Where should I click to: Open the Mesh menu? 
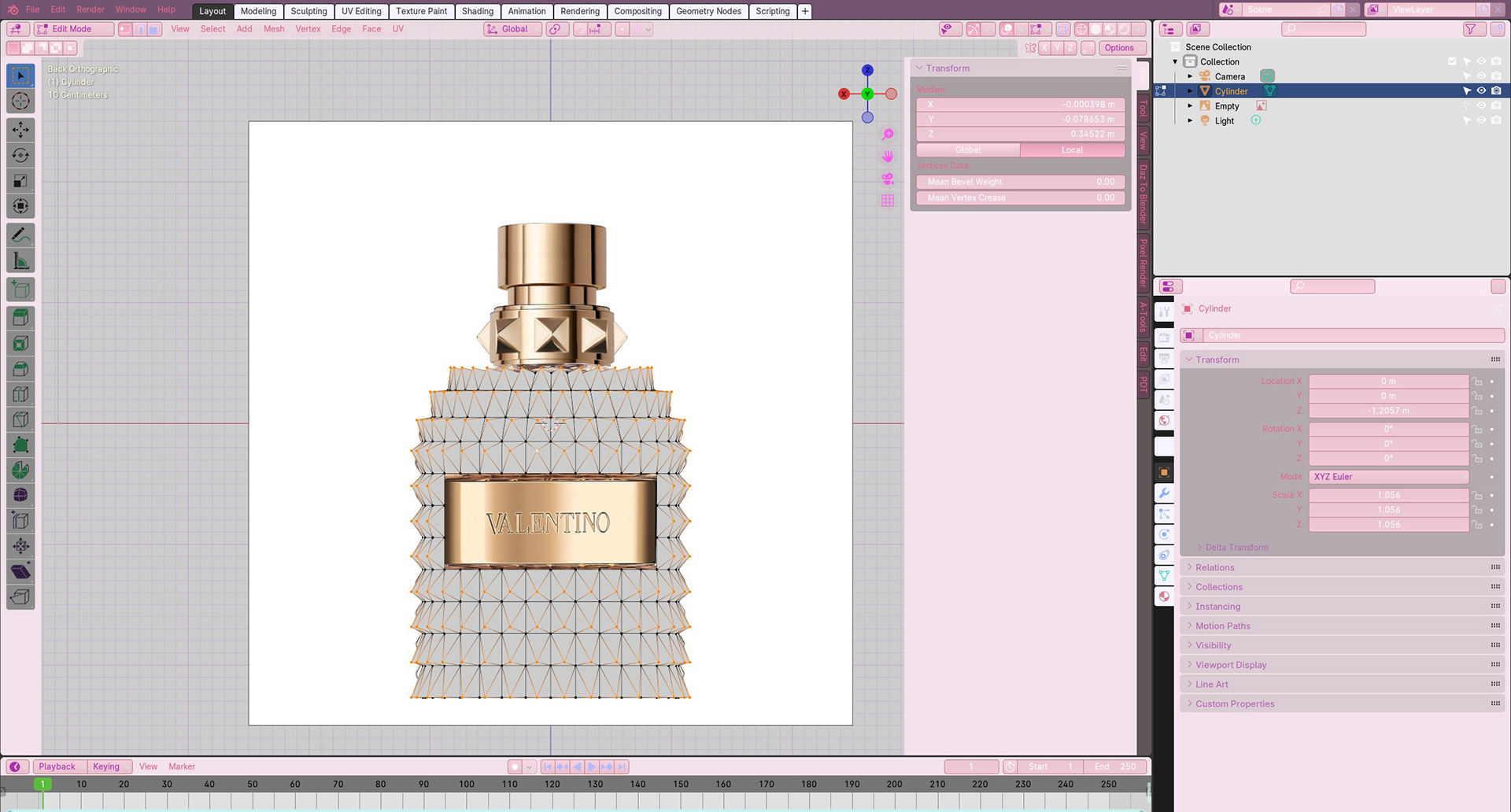[x=274, y=29]
